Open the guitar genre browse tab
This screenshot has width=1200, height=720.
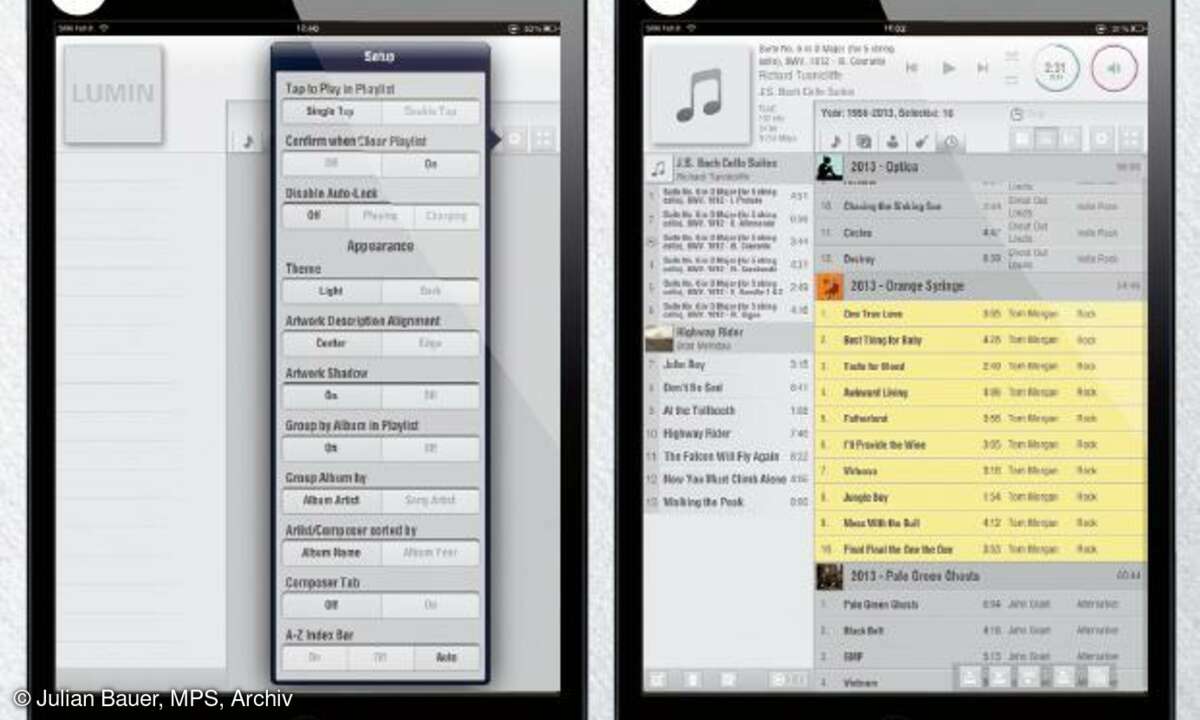[x=922, y=142]
